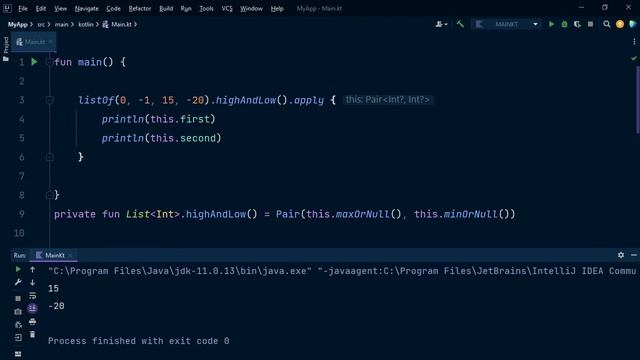The height and width of the screenshot is (360, 640).
Task: Click the fold end marker on line 8
Action: click(x=49, y=195)
